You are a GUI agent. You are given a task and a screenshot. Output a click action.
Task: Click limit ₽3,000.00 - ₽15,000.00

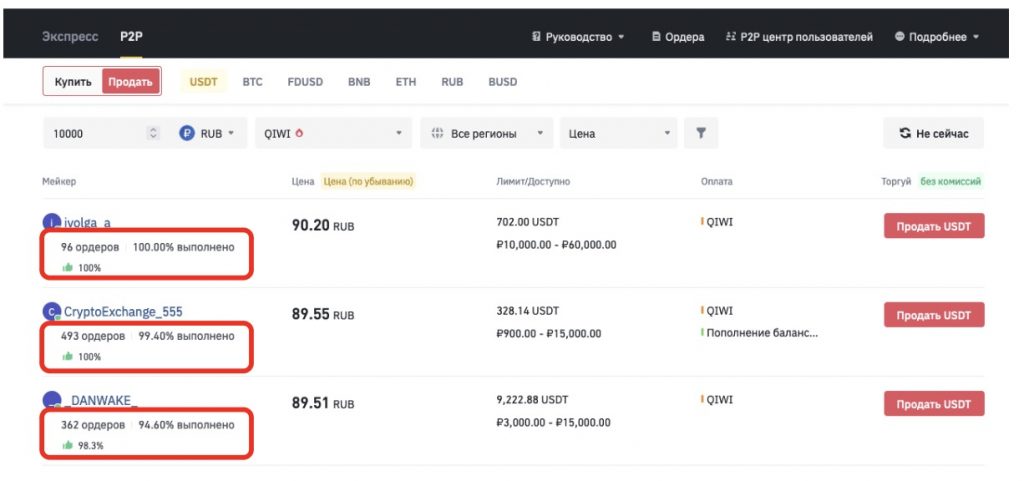(554, 422)
